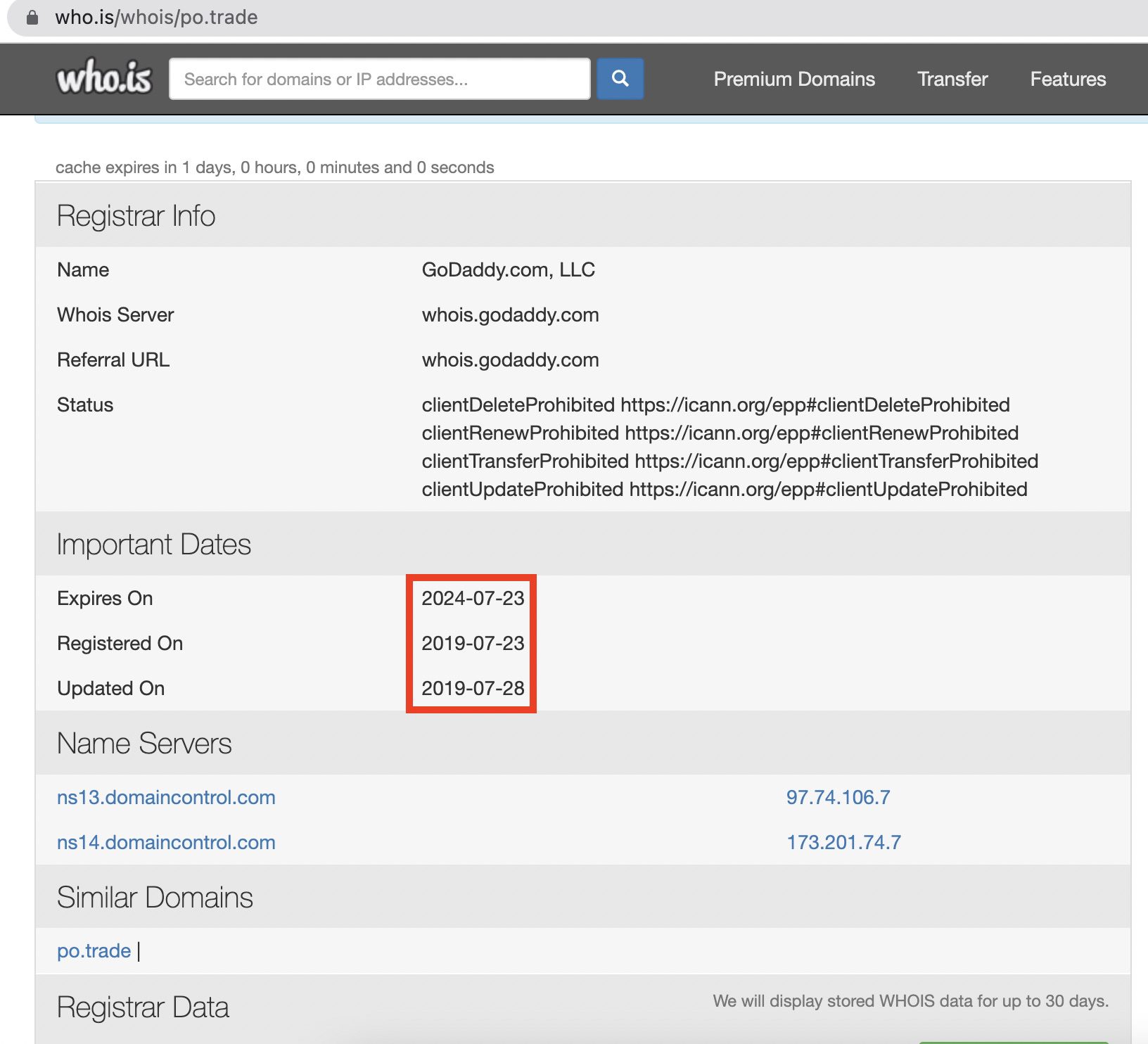Viewport: 1148px width, 1044px height.
Task: Click the Registrar Info heading
Action: (136, 215)
